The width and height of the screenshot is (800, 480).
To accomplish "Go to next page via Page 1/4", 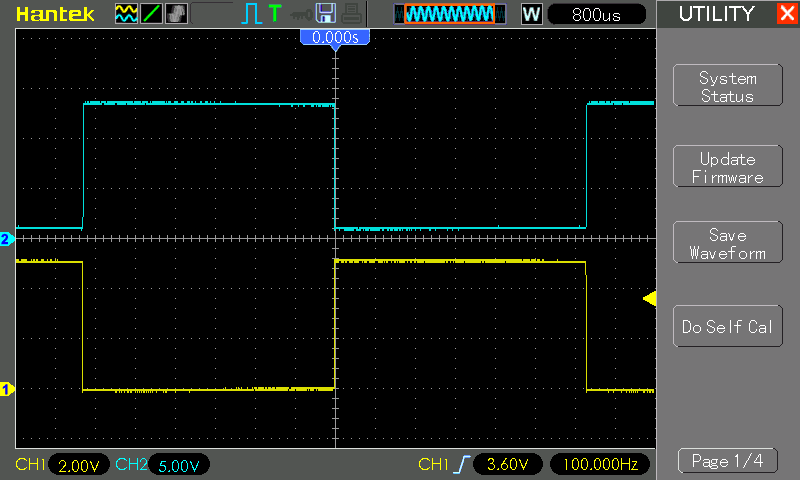I will (x=728, y=461).
